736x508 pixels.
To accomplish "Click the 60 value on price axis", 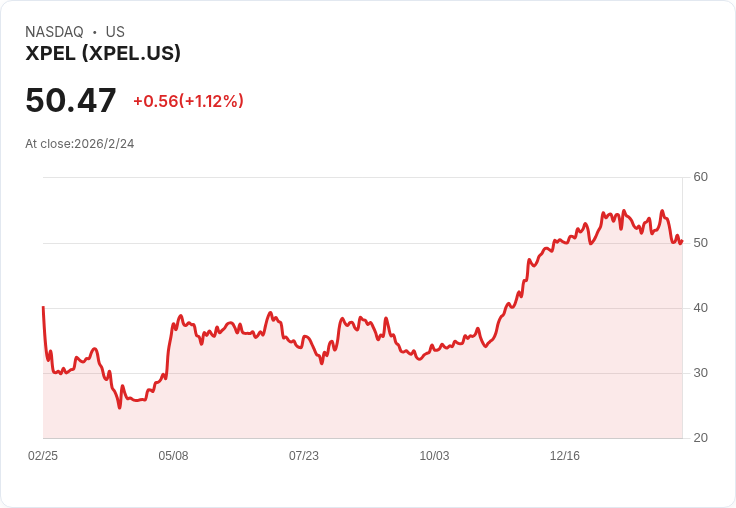I will [700, 177].
